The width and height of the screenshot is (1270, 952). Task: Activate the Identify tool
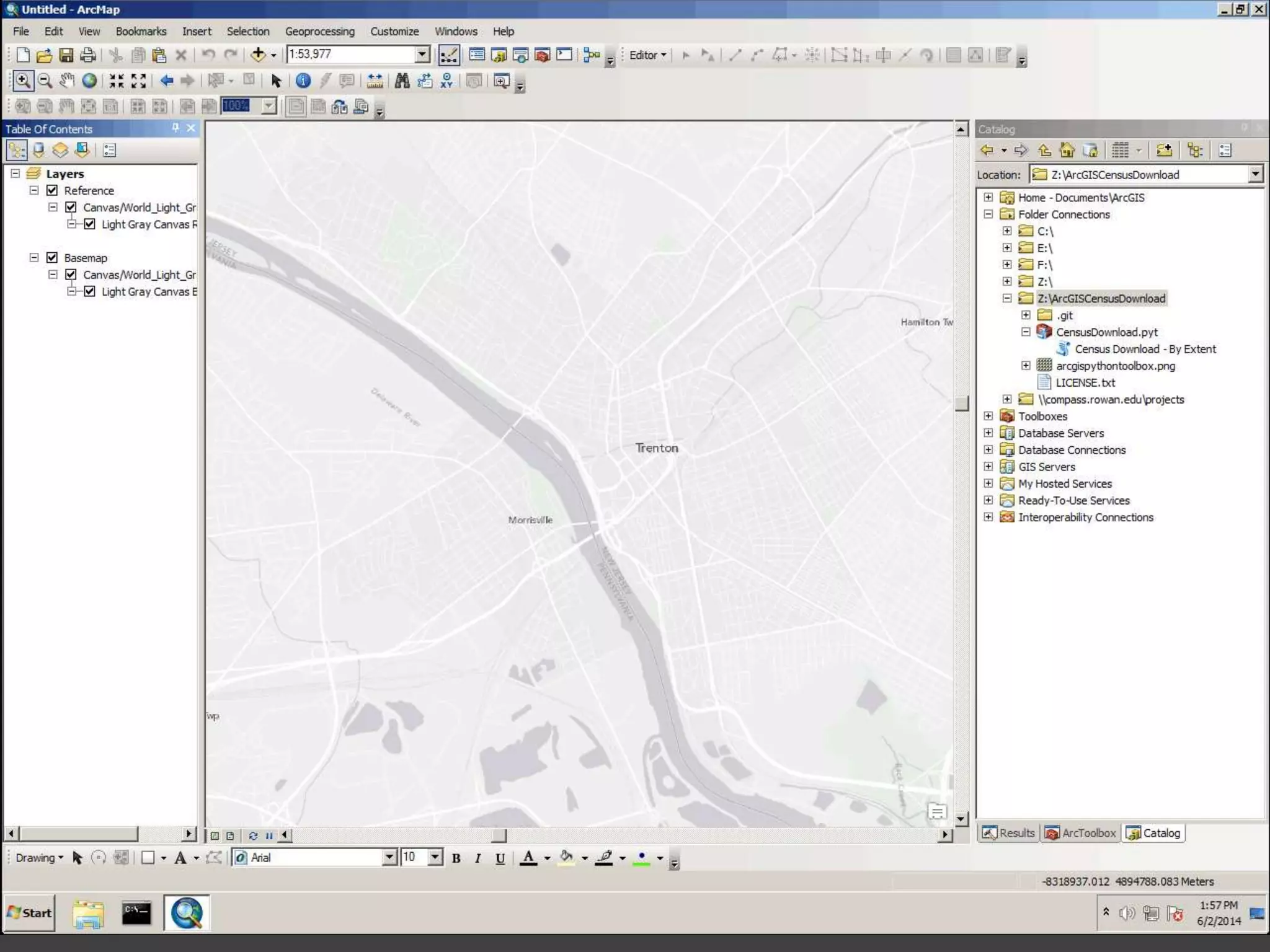(x=303, y=81)
